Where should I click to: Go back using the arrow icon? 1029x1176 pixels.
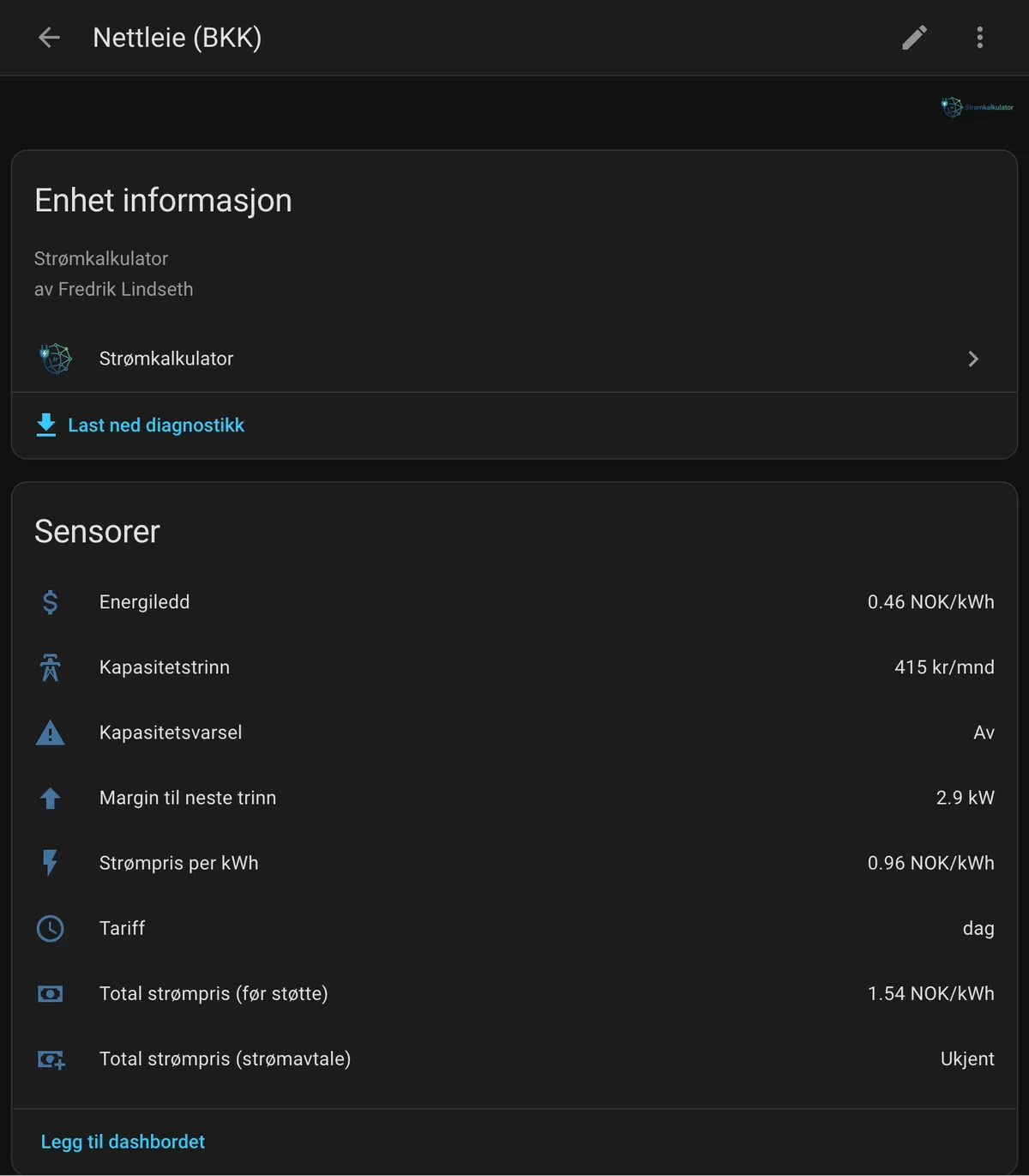click(x=49, y=37)
